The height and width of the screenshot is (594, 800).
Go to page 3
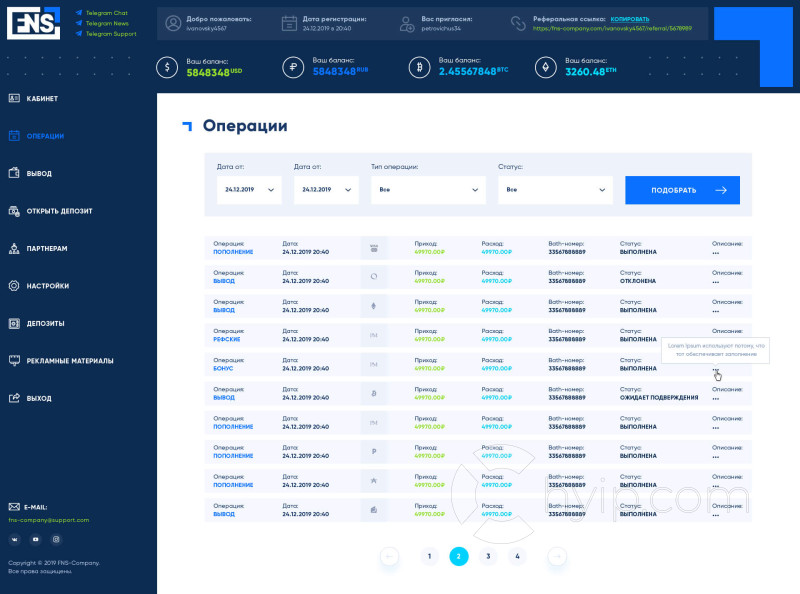[x=488, y=556]
